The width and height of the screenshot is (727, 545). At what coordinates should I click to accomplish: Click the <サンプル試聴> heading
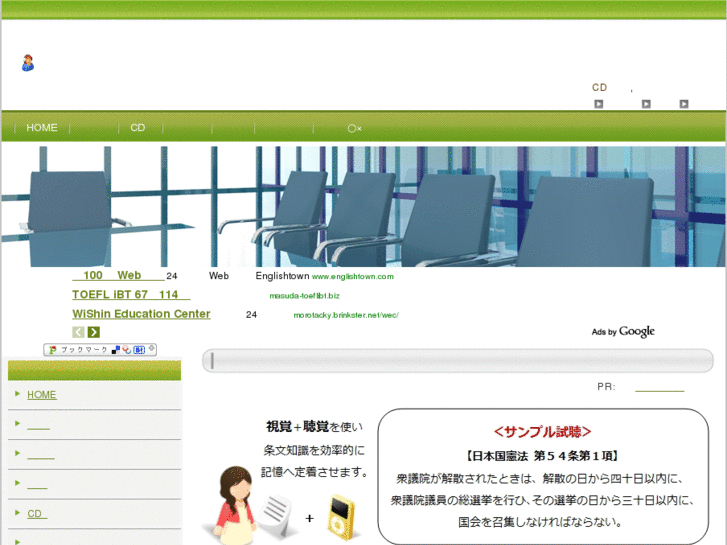pyautogui.click(x=542, y=432)
